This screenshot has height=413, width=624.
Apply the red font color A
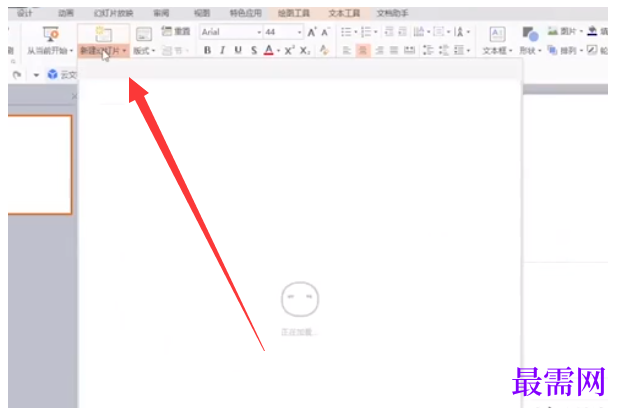click(269, 51)
